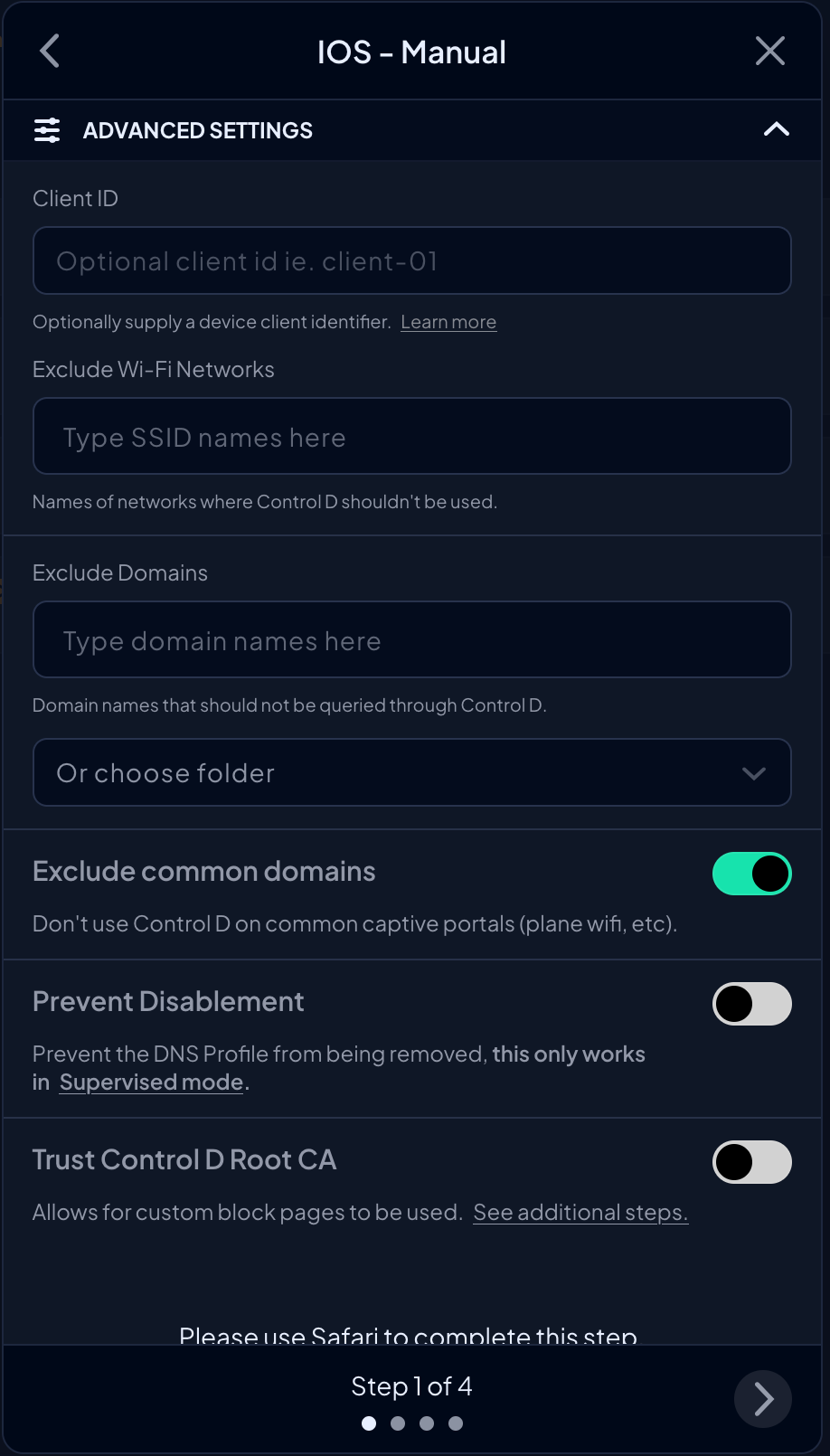The width and height of the screenshot is (830, 1456).
Task: Click the Advanced Settings sliders icon
Action: (x=47, y=130)
